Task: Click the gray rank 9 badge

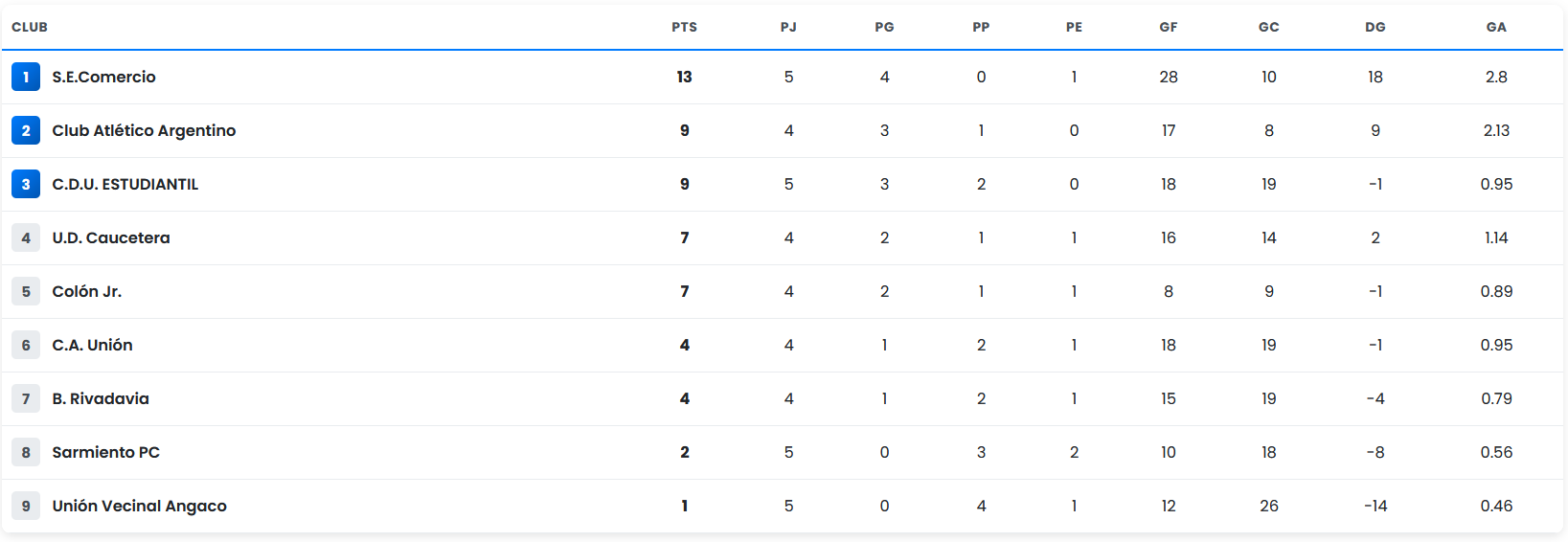Action: click(26, 506)
